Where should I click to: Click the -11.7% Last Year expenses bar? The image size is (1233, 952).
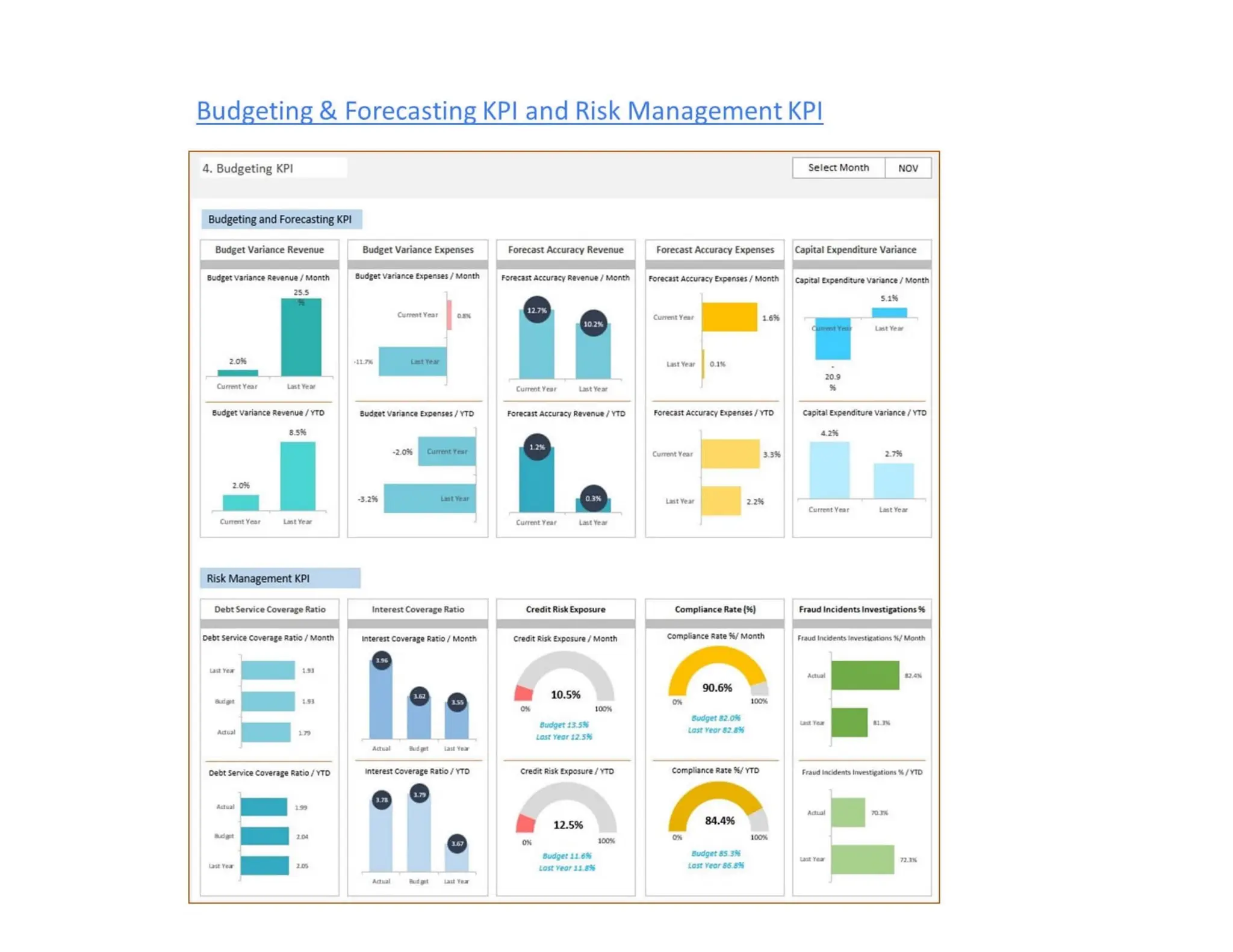coord(412,362)
